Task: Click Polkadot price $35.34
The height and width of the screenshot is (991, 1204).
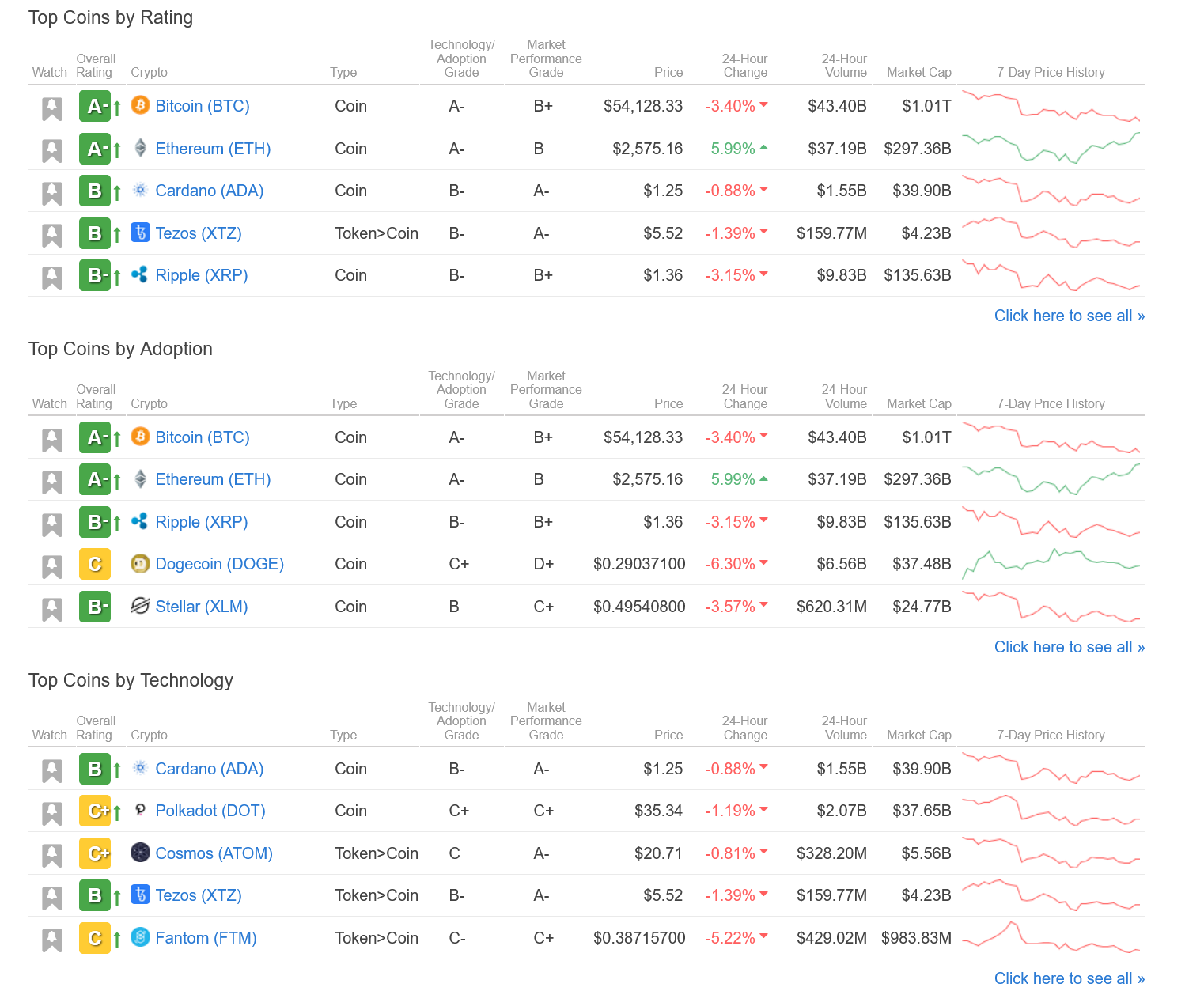Action: click(x=658, y=811)
